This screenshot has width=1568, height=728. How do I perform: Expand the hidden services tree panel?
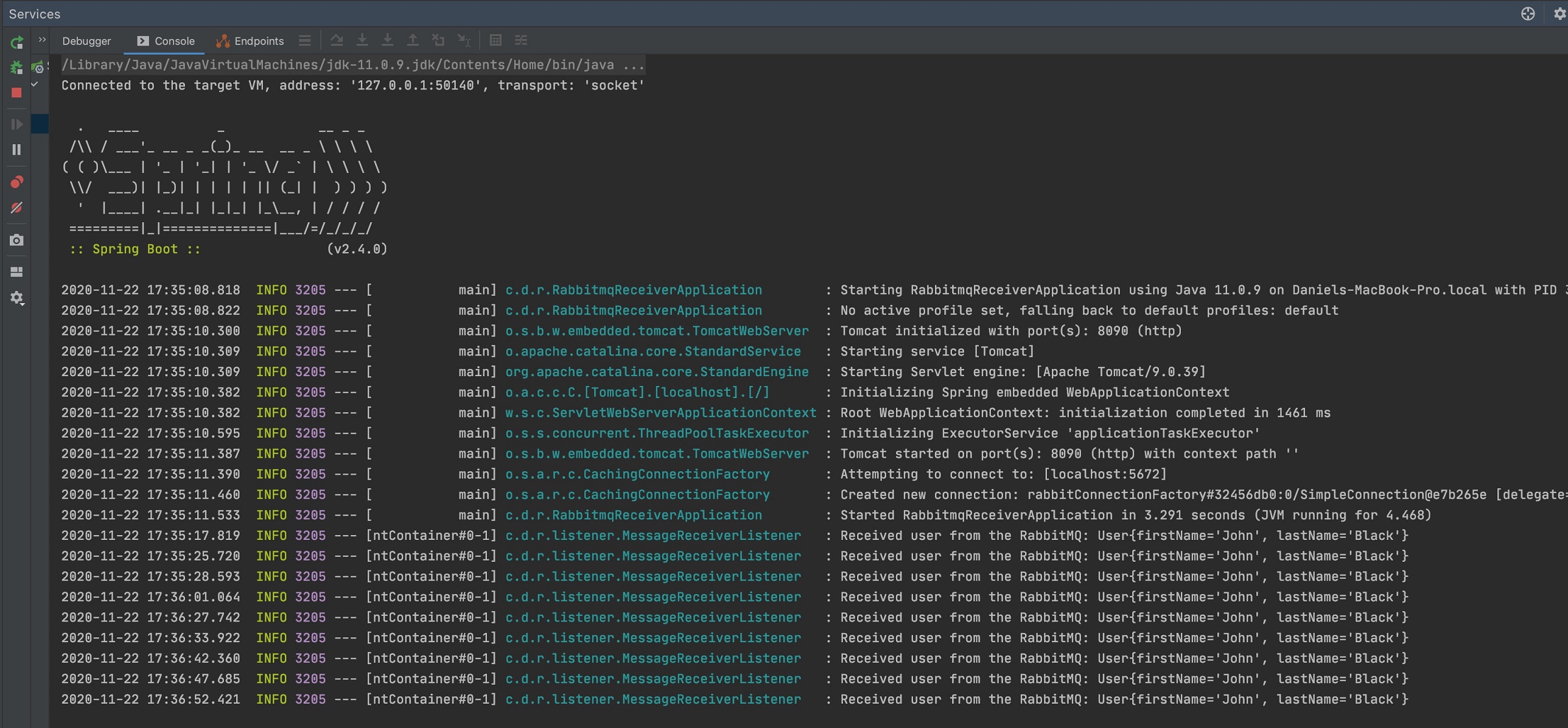coord(42,40)
